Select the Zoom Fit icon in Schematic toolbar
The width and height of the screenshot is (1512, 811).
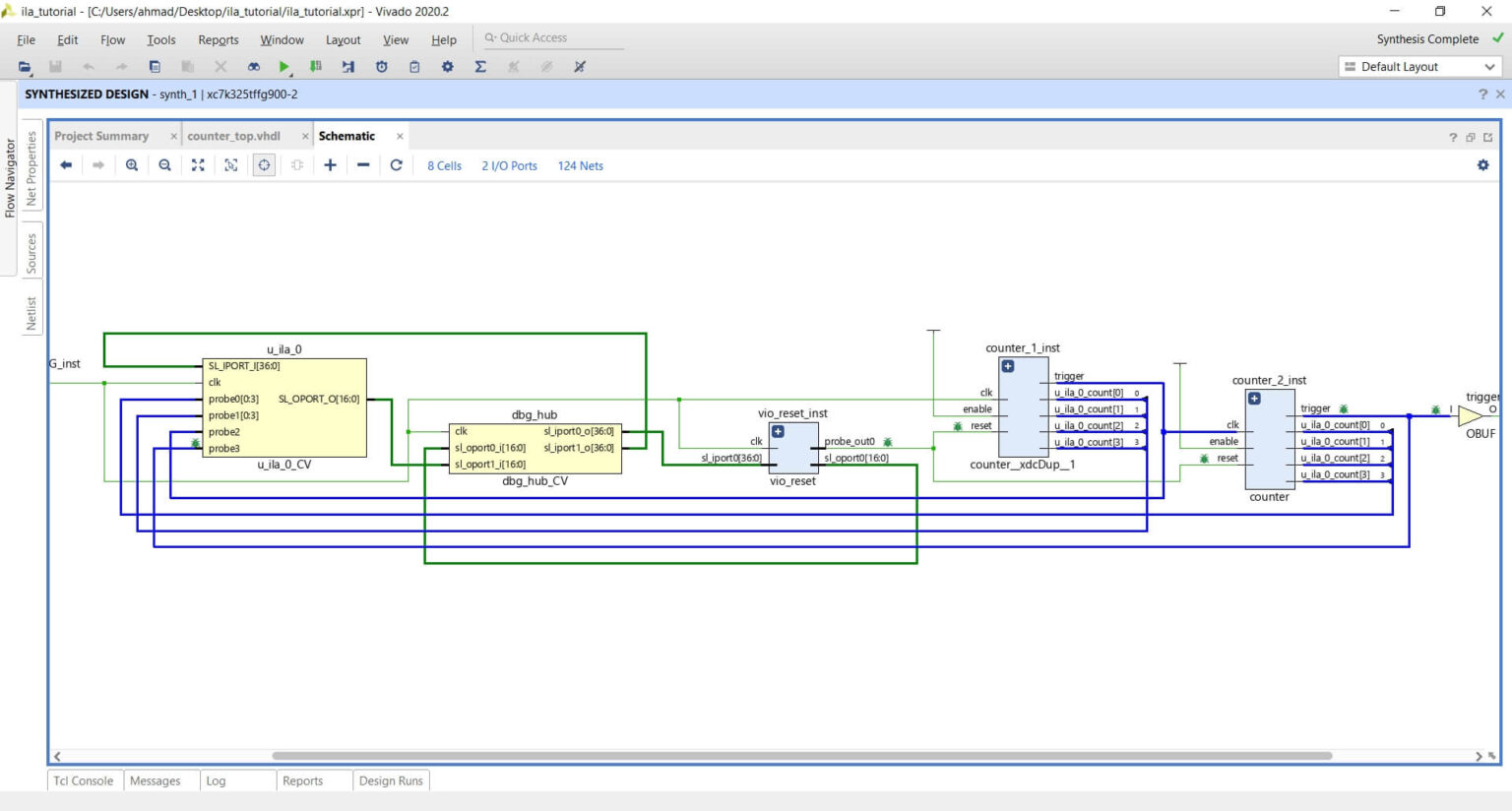pyautogui.click(x=198, y=165)
